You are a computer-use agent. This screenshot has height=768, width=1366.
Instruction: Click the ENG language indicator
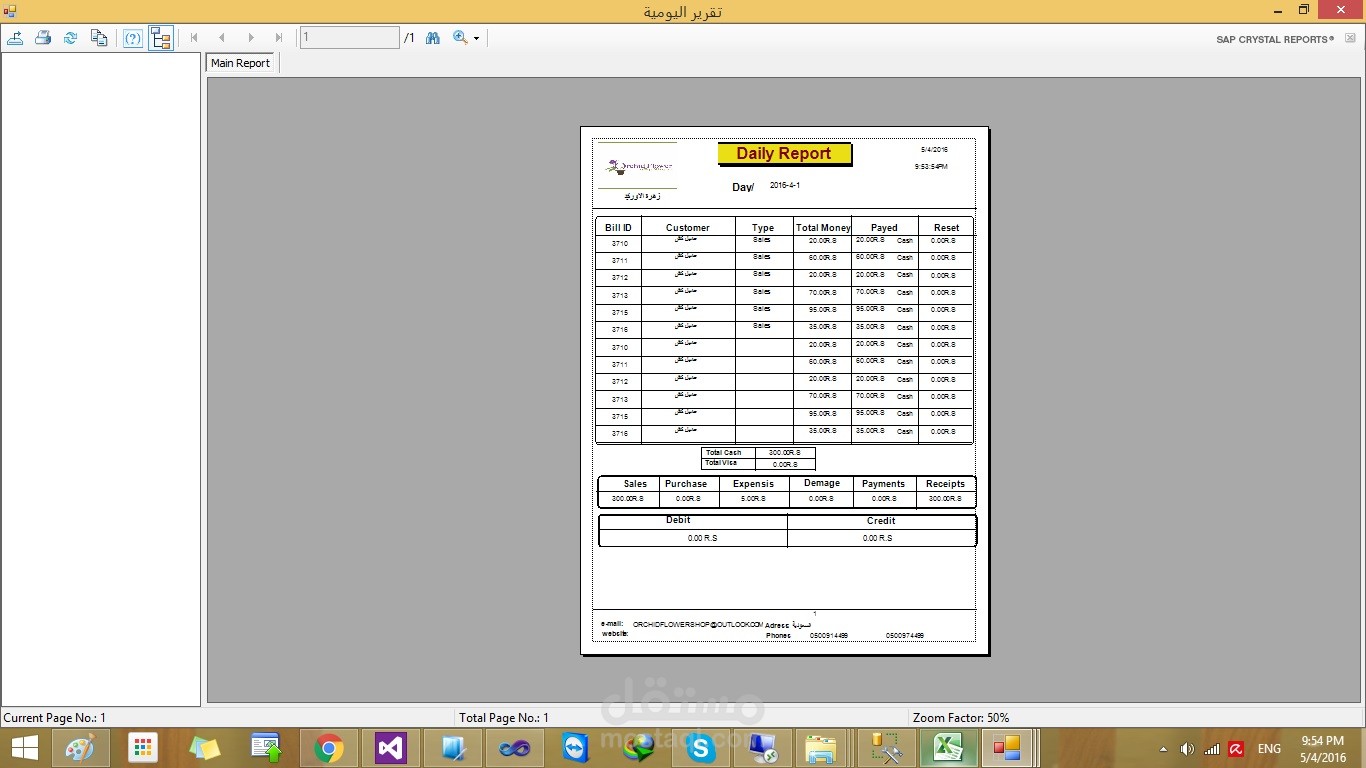coord(1269,749)
